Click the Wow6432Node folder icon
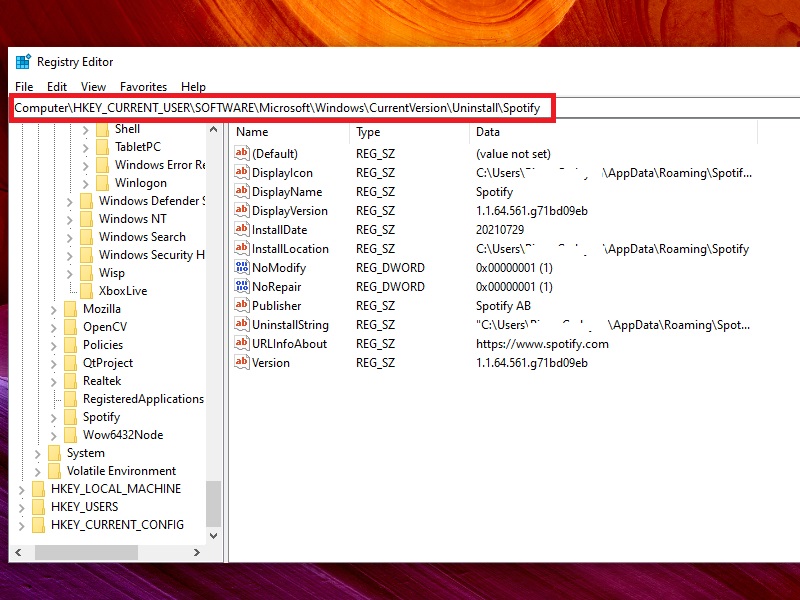The width and height of the screenshot is (800, 600). pyautogui.click(x=70, y=435)
